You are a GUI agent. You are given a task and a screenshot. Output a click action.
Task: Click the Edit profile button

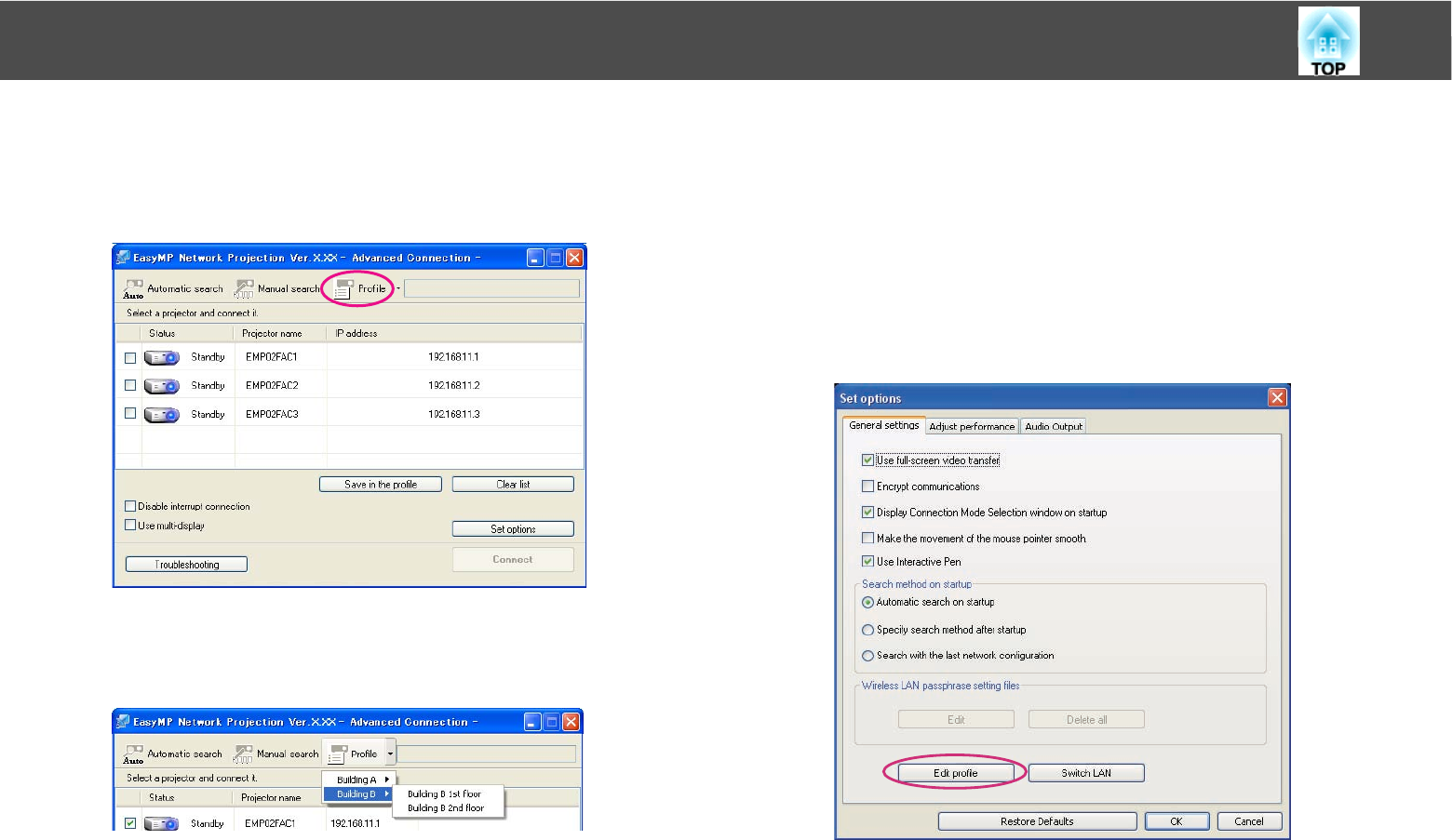tap(956, 773)
